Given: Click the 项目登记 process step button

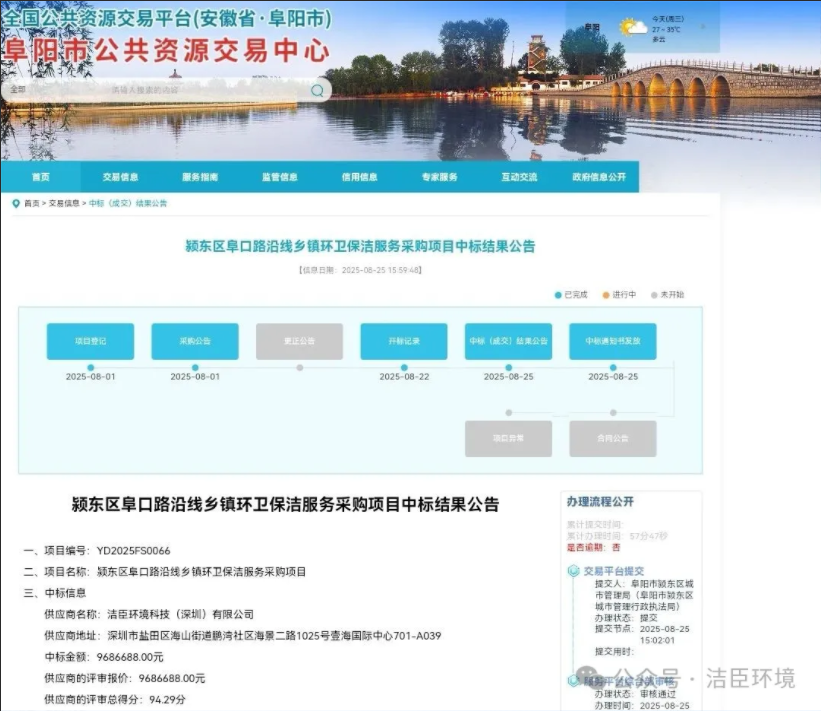Looking at the screenshot, I should [90, 341].
